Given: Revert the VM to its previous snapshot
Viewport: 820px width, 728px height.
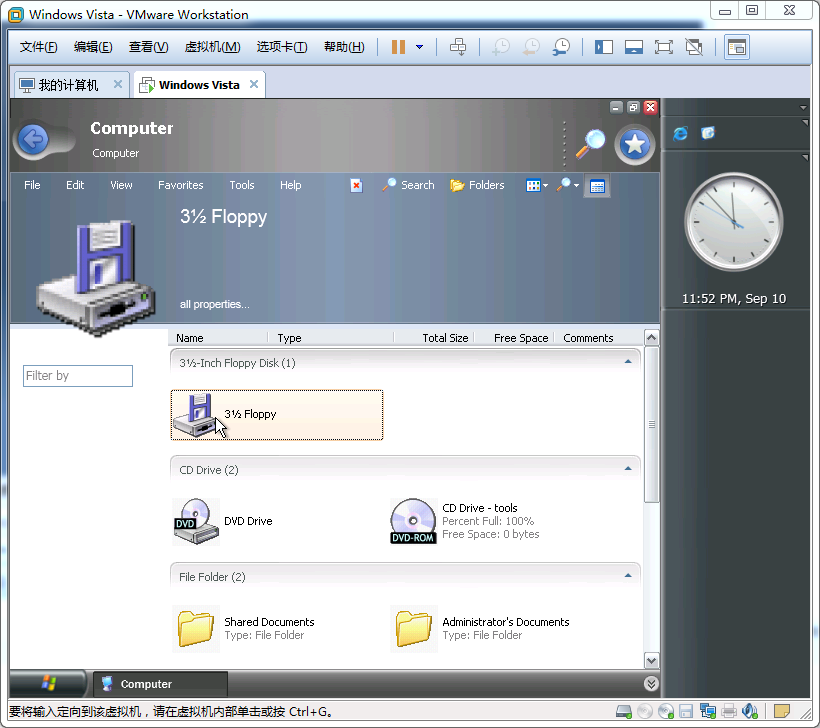Looking at the screenshot, I should coord(531,47).
